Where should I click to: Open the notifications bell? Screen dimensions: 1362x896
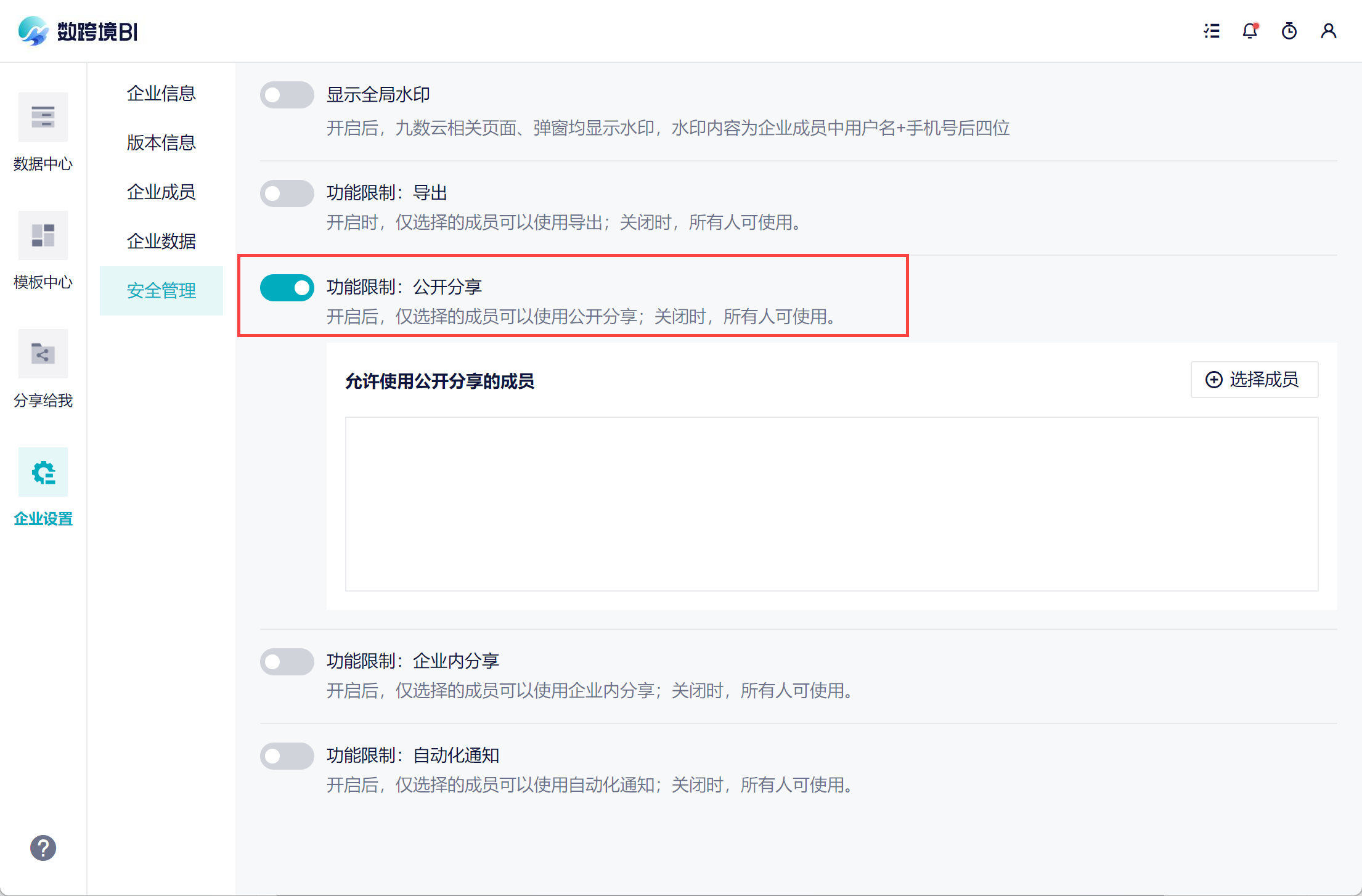pos(1250,31)
